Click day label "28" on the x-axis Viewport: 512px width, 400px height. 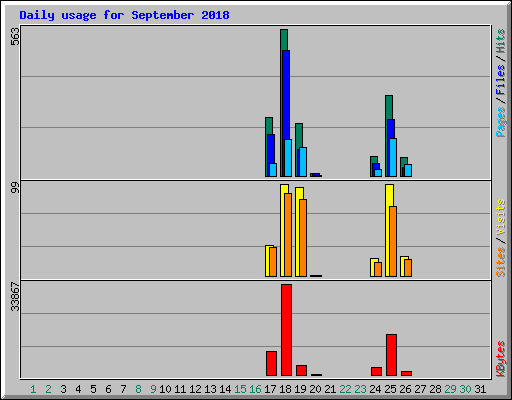tap(435, 389)
